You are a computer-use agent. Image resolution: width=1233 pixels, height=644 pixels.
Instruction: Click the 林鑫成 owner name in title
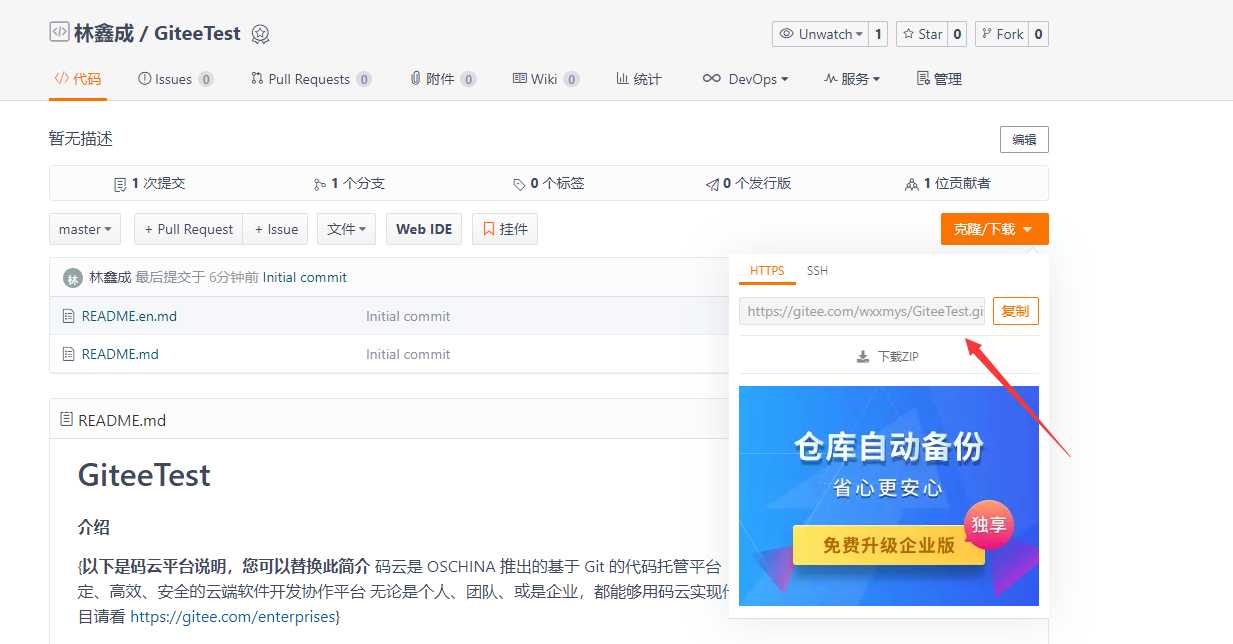coord(104,33)
